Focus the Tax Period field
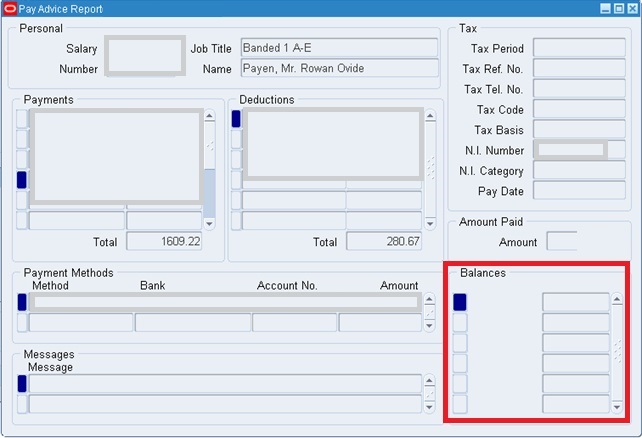The width and height of the screenshot is (642, 438). pyautogui.click(x=579, y=48)
